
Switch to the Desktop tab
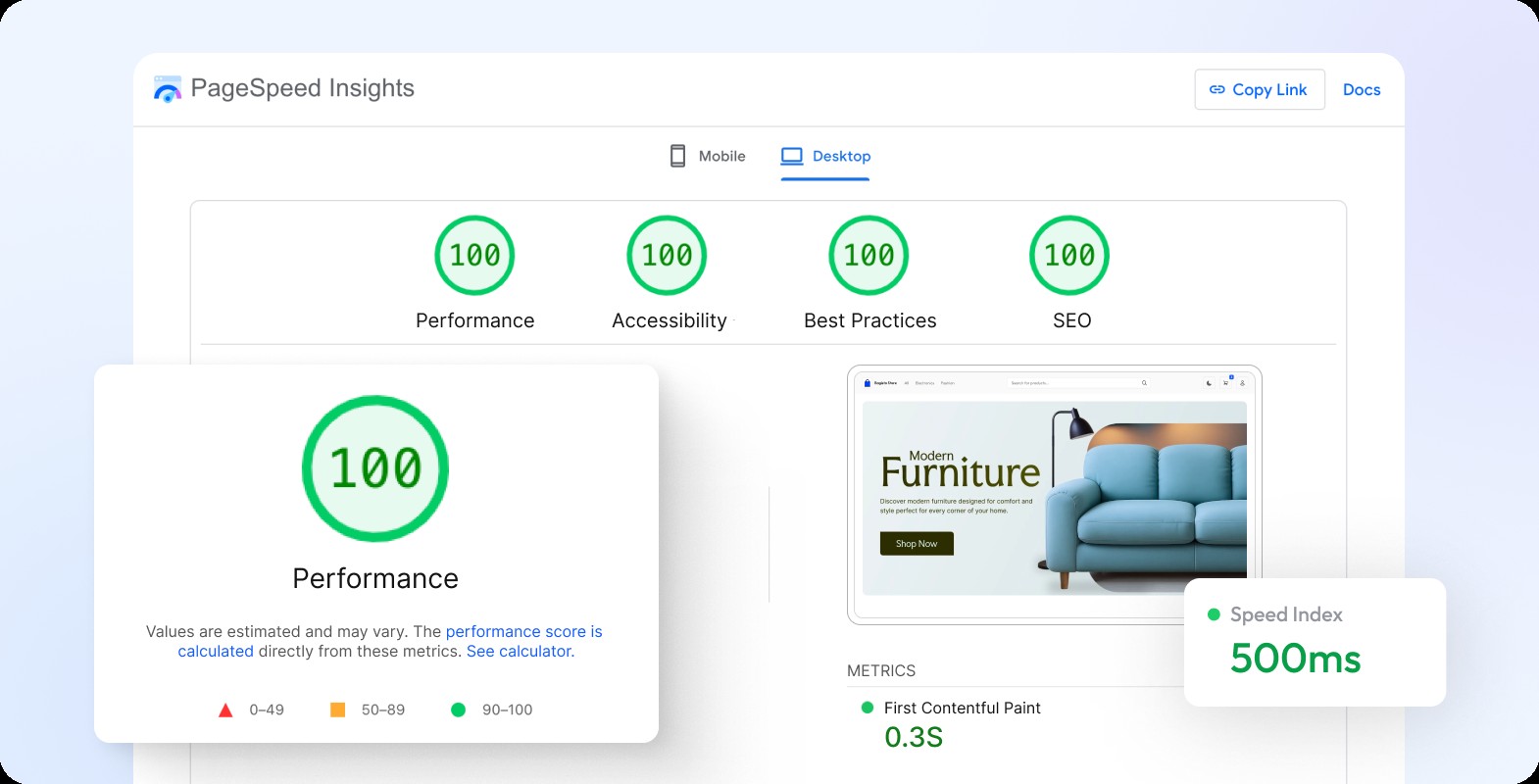825,156
